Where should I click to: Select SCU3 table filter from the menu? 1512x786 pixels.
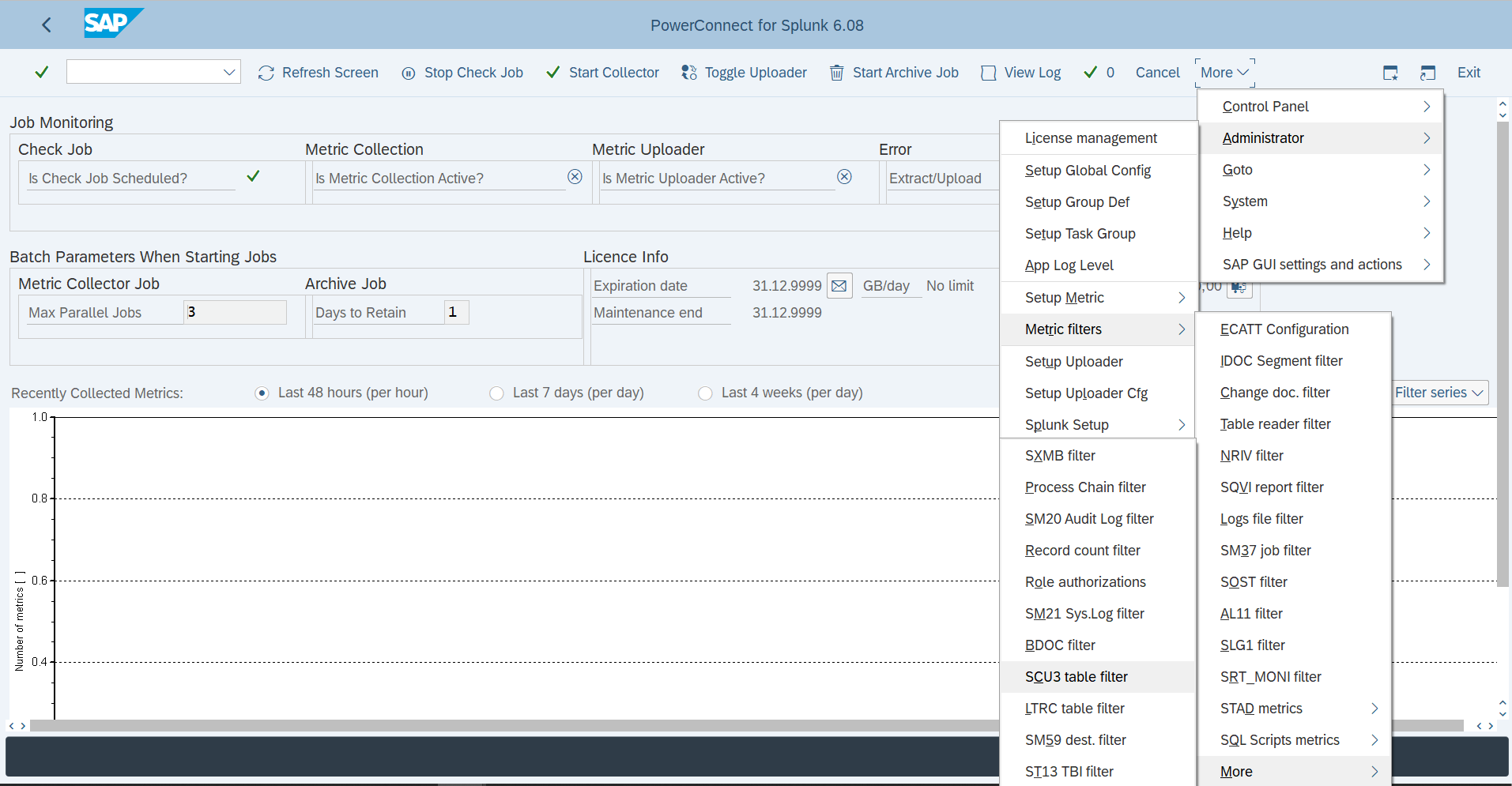[x=1076, y=676]
